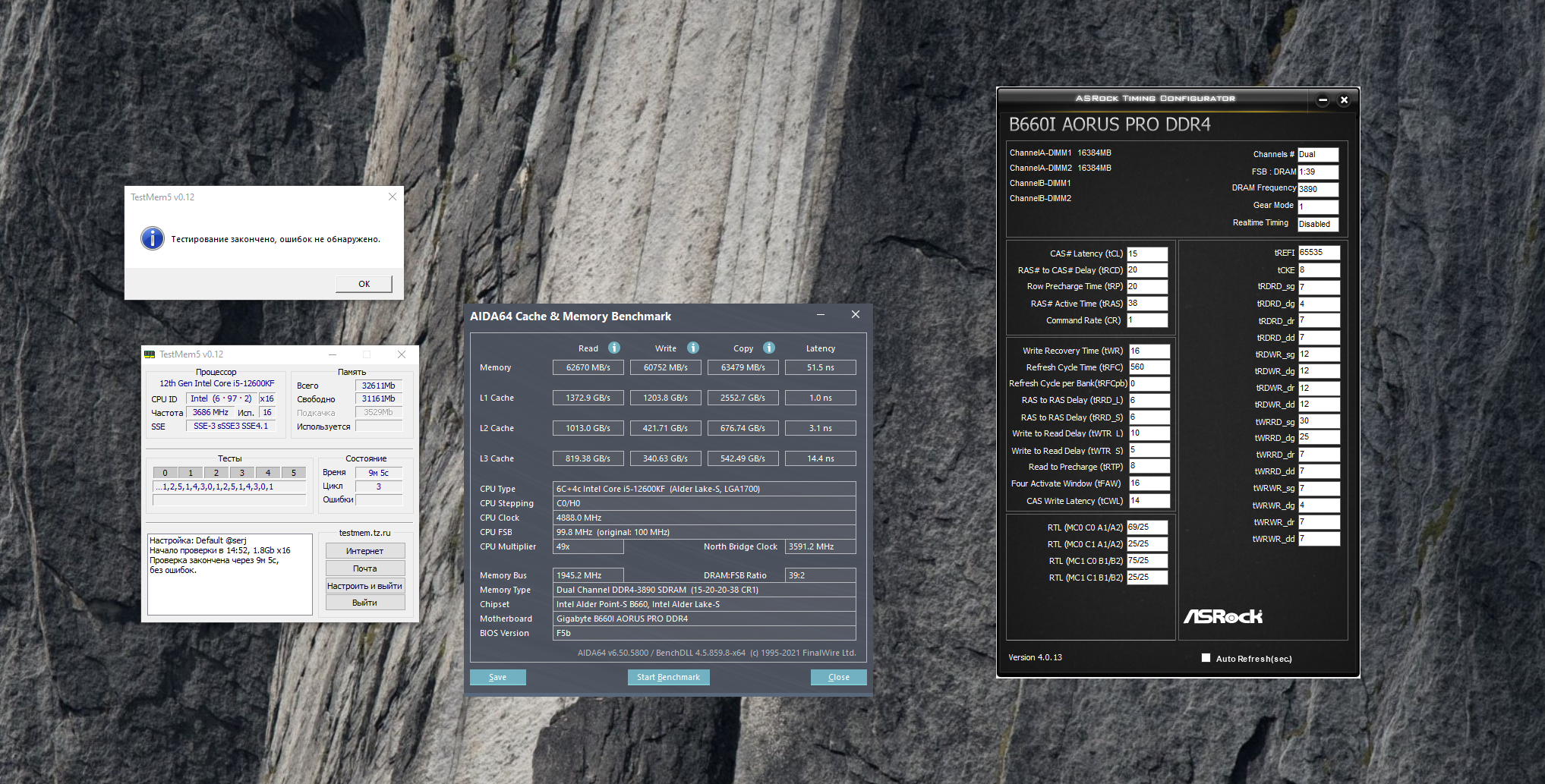Image resolution: width=1545 pixels, height=784 pixels.
Task: Click the Почта button in TestMem5
Action: tap(364, 568)
